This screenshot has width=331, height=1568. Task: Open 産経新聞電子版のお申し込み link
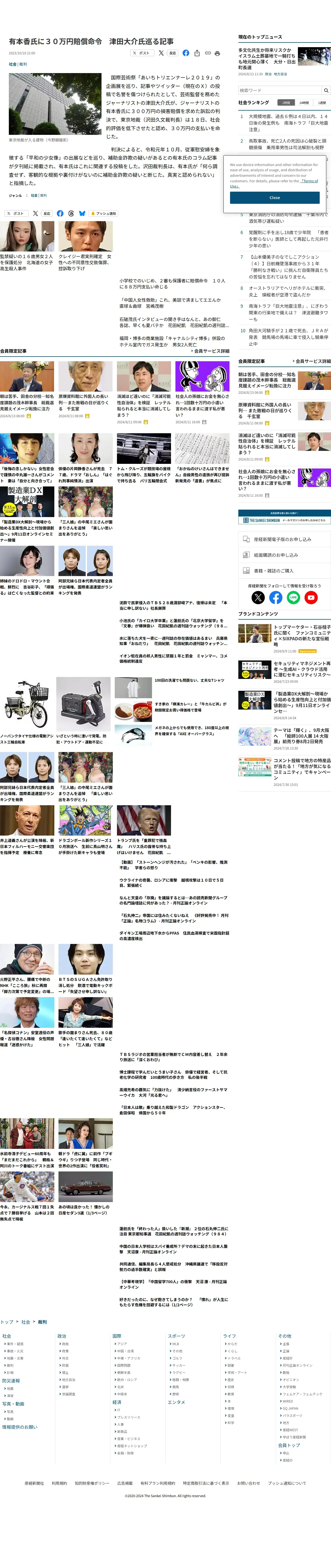click(284, 539)
